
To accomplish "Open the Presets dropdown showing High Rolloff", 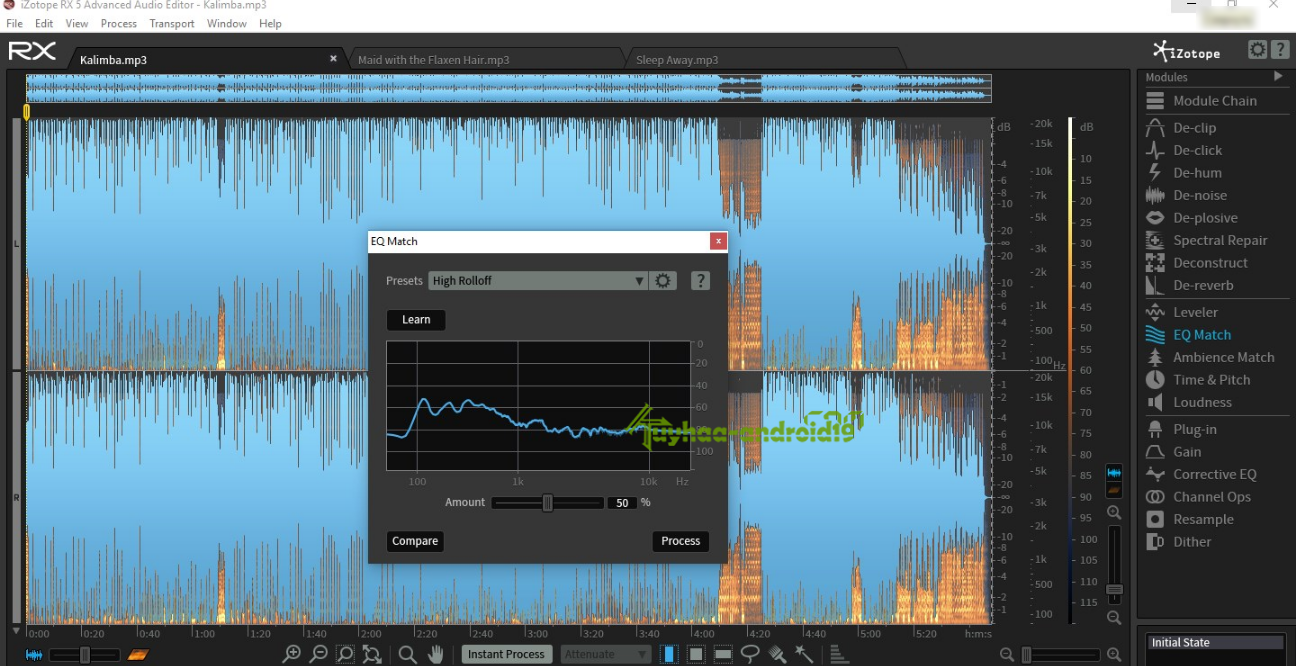I will click(x=538, y=281).
